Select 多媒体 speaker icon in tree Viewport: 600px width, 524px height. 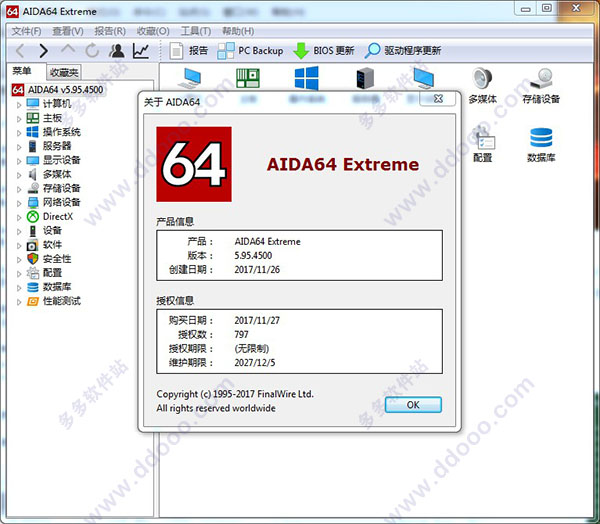(x=33, y=174)
